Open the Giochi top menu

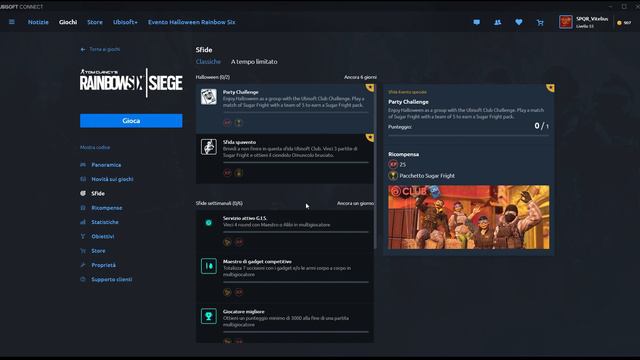[68, 22]
